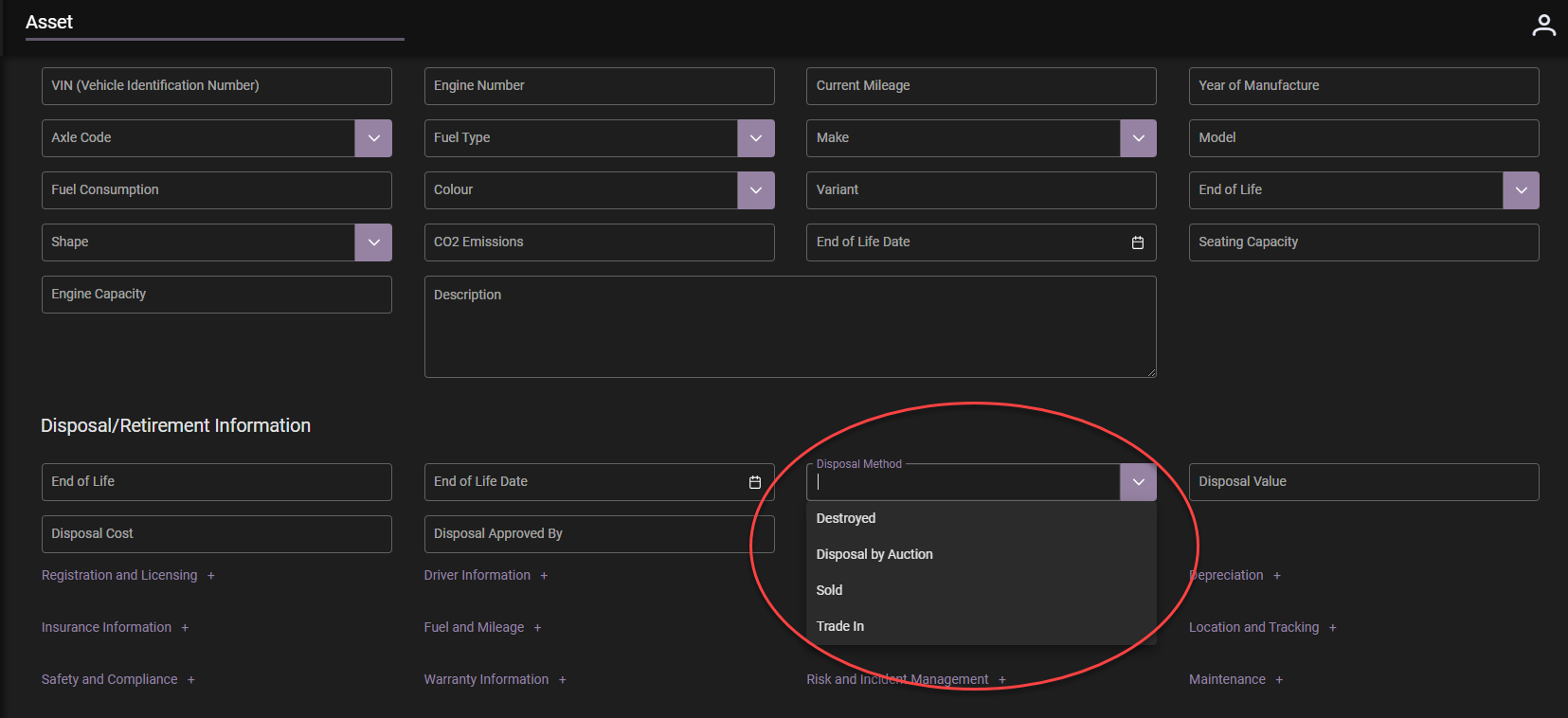Expand Fuel and Mileage plus icon
This screenshot has height=718, width=1568.
click(x=537, y=628)
